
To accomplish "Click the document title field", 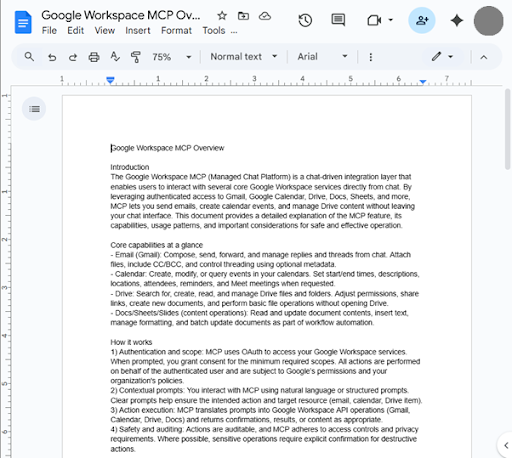I will pyautogui.click(x=121, y=15).
